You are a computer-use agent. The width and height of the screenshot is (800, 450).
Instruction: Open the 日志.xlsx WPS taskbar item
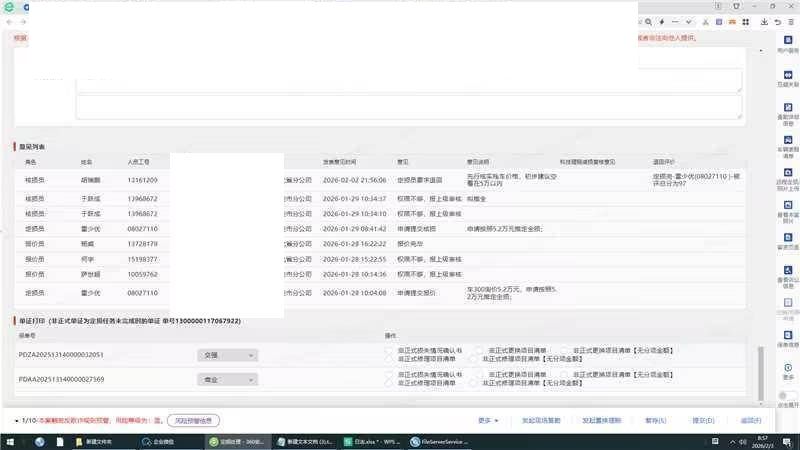coord(369,441)
